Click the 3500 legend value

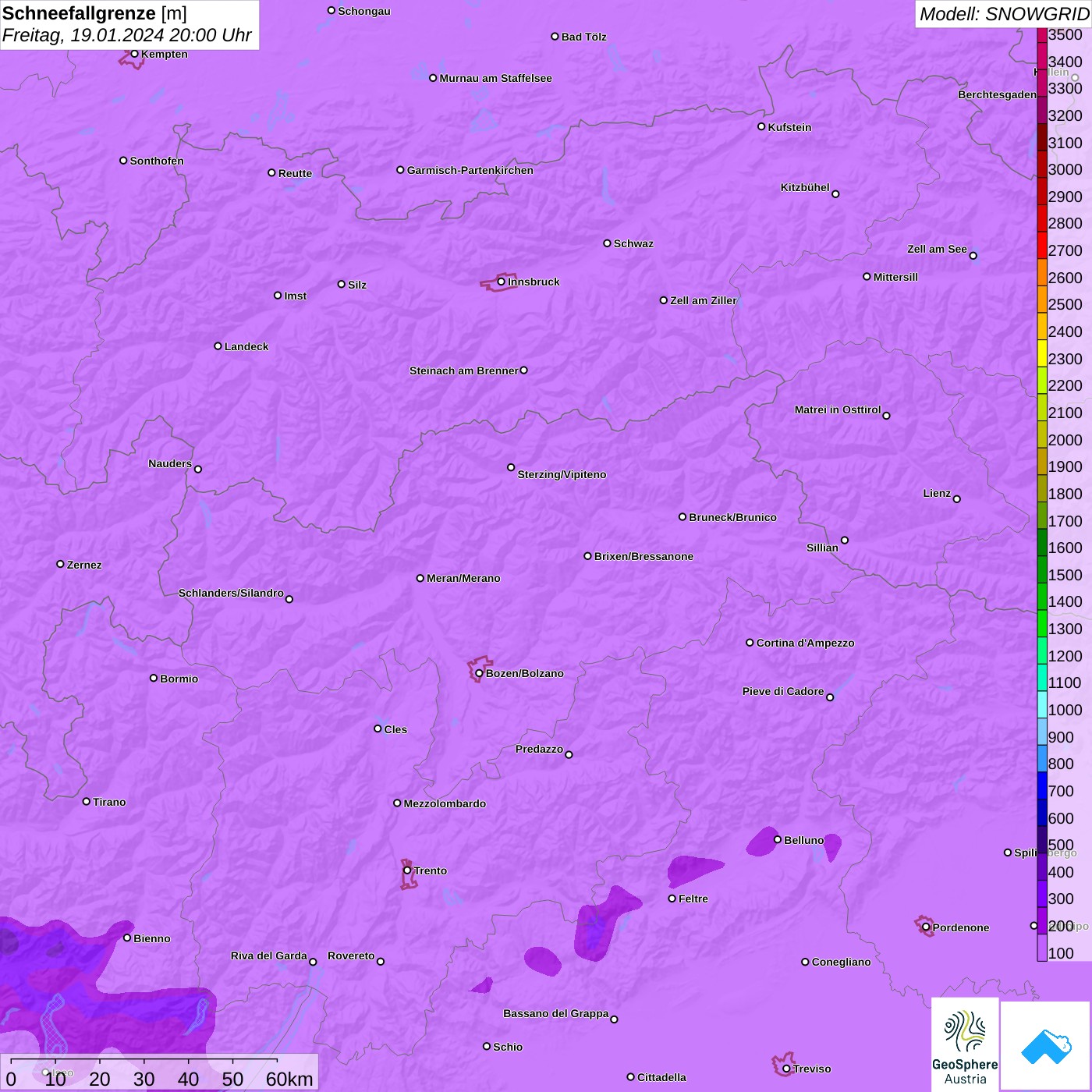click(1065, 35)
